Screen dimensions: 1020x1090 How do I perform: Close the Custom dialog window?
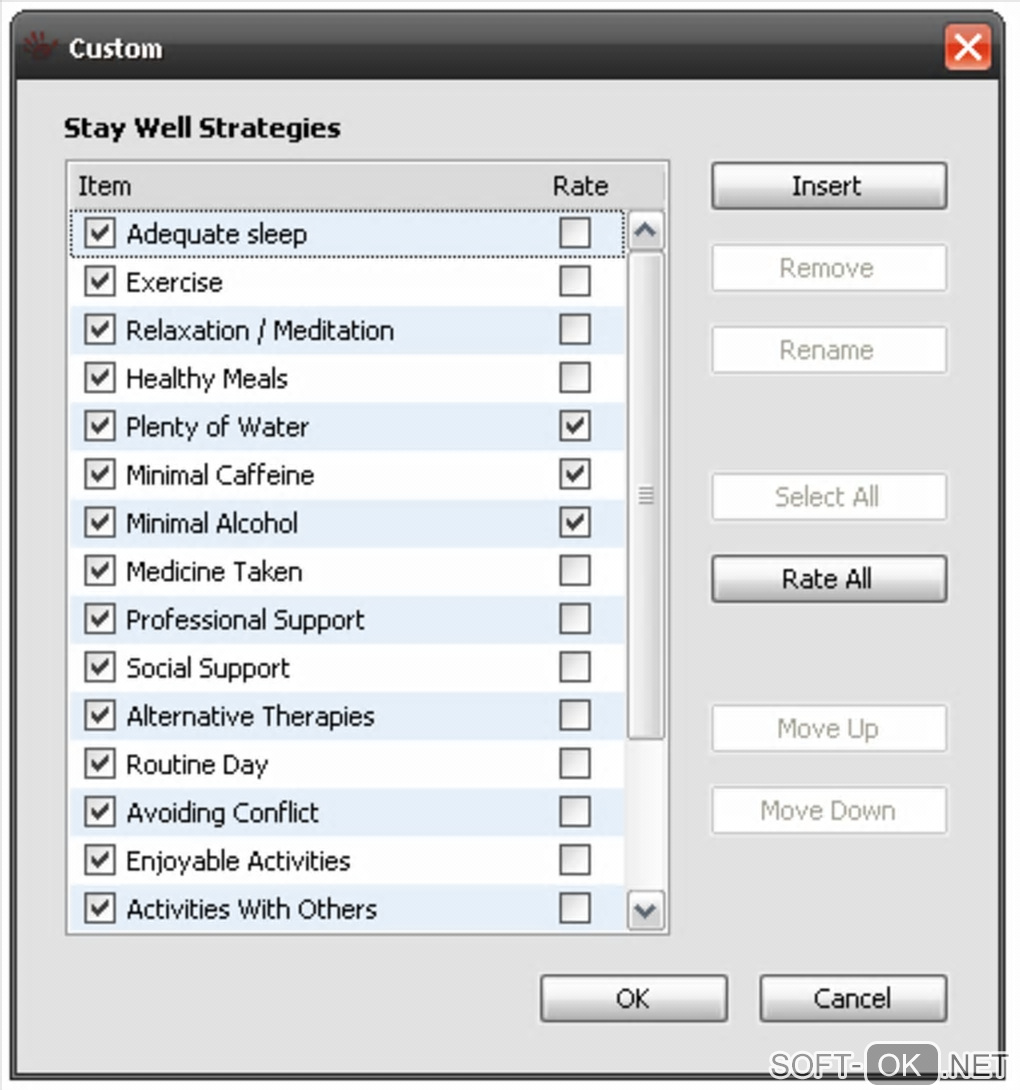(967, 47)
